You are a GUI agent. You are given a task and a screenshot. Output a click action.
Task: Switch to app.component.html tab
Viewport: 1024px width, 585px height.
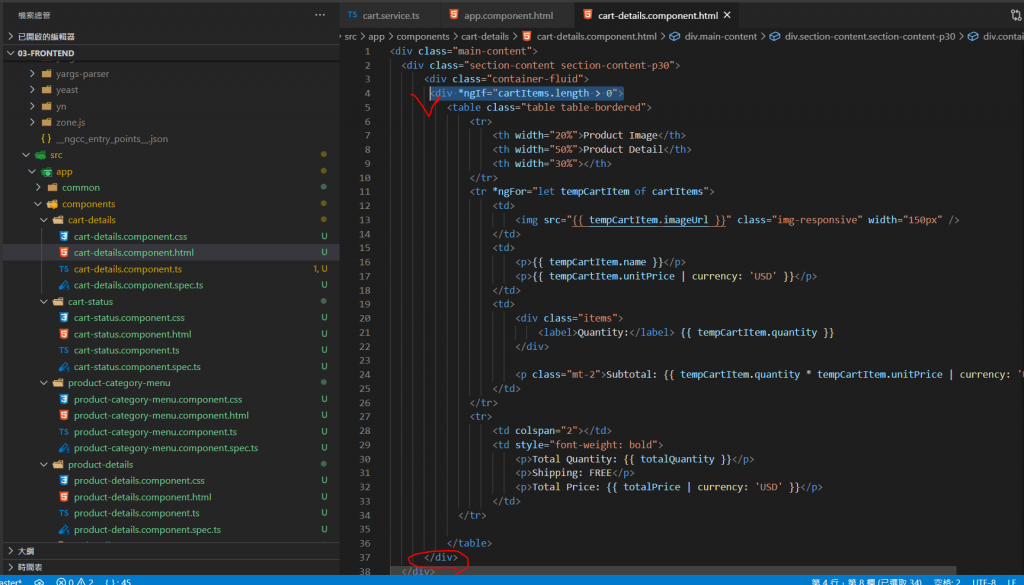[507, 15]
